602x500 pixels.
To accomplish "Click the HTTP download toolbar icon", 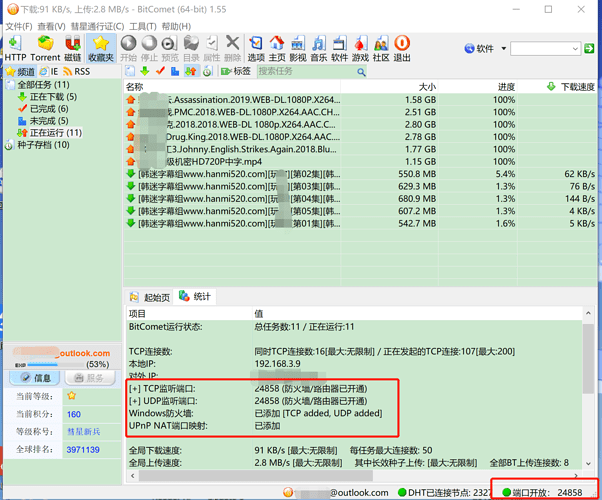I will coord(15,48).
